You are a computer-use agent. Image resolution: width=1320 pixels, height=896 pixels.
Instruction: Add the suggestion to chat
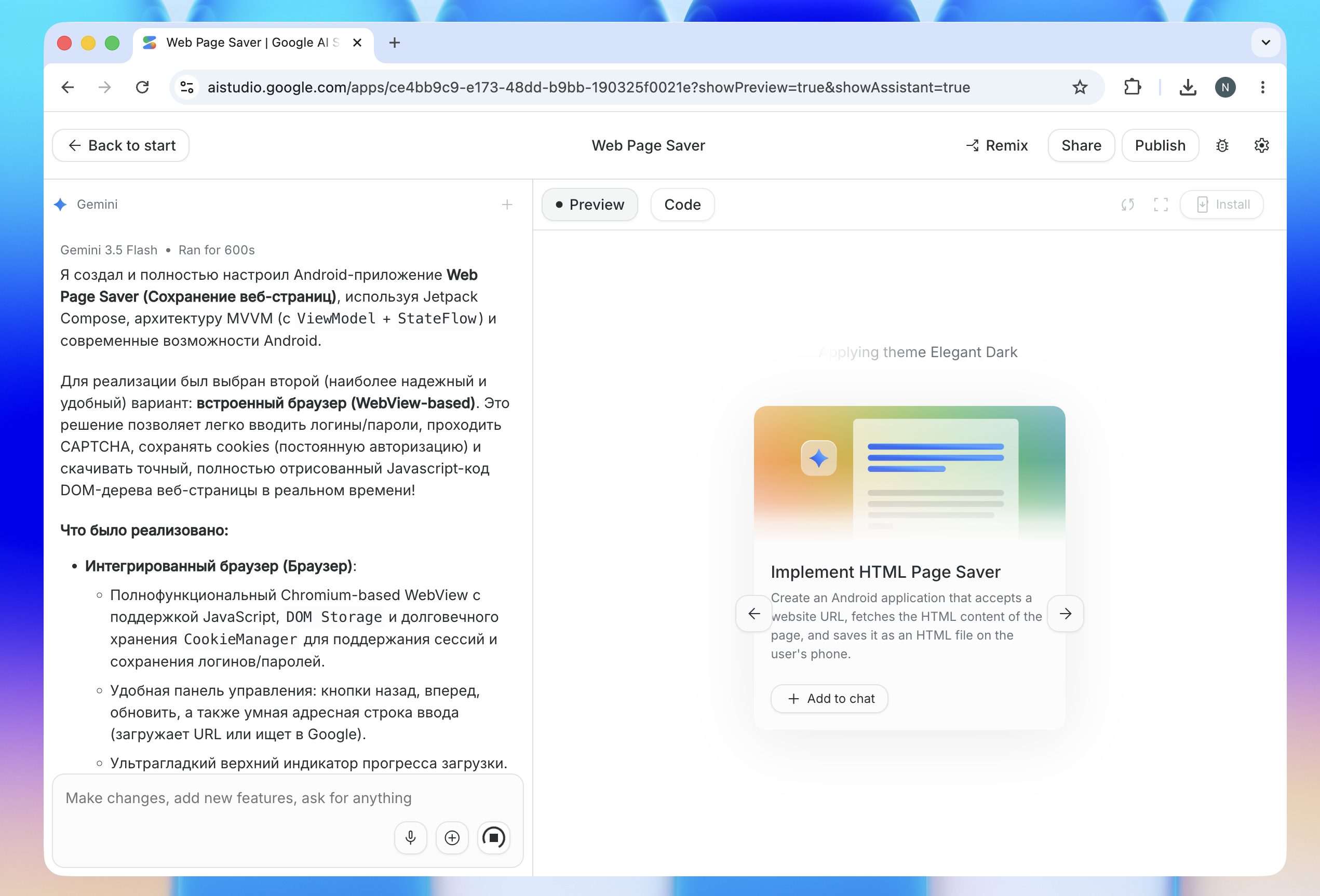[x=829, y=699]
